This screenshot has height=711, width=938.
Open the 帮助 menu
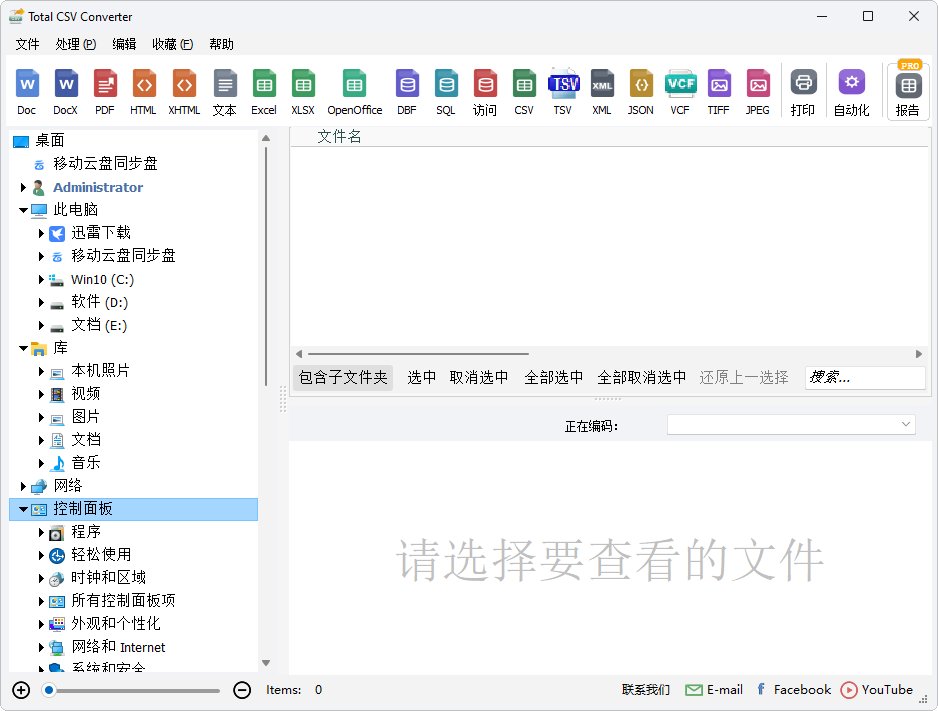tap(221, 44)
